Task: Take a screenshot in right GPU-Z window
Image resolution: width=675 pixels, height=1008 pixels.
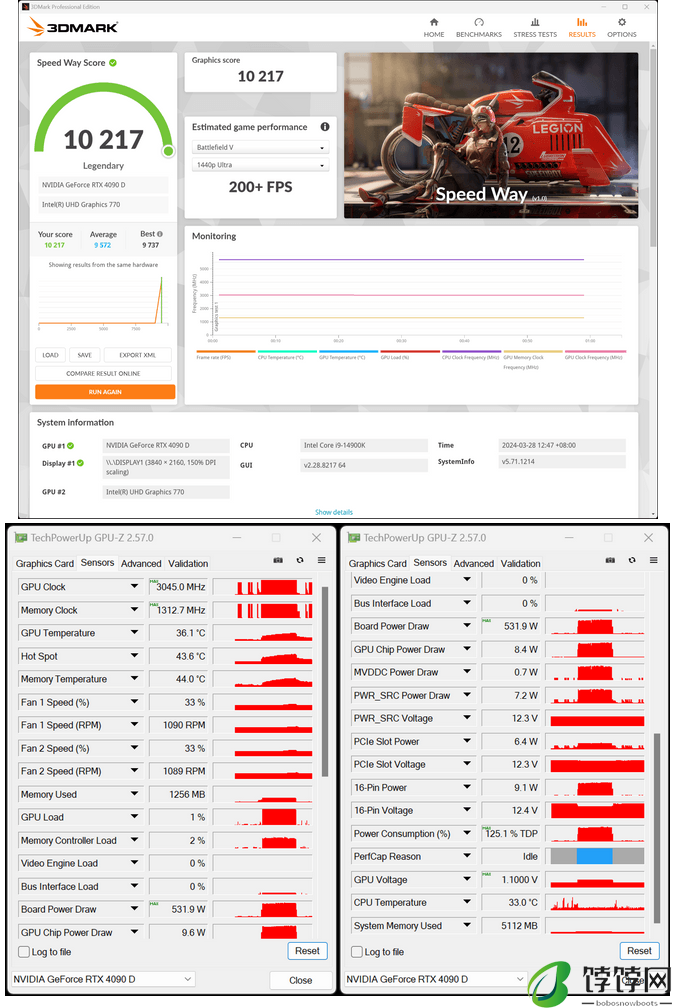Action: [610, 560]
